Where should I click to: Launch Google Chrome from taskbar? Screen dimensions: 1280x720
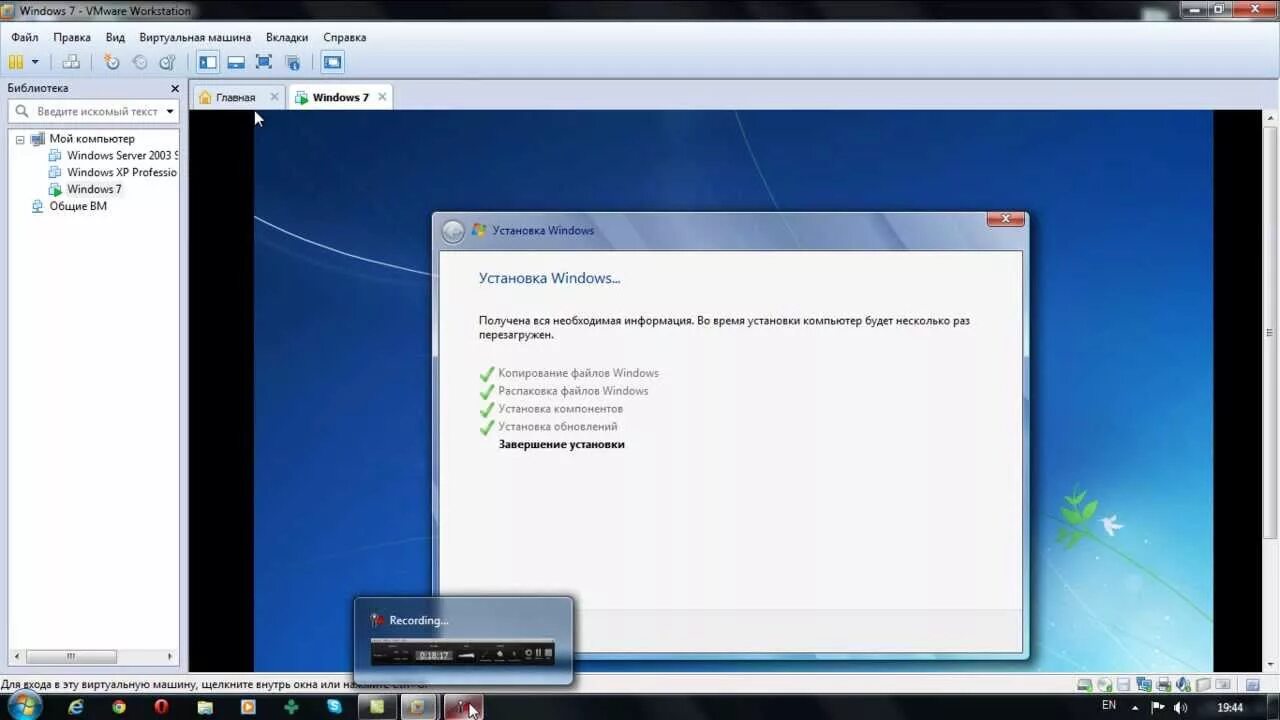[x=119, y=706]
